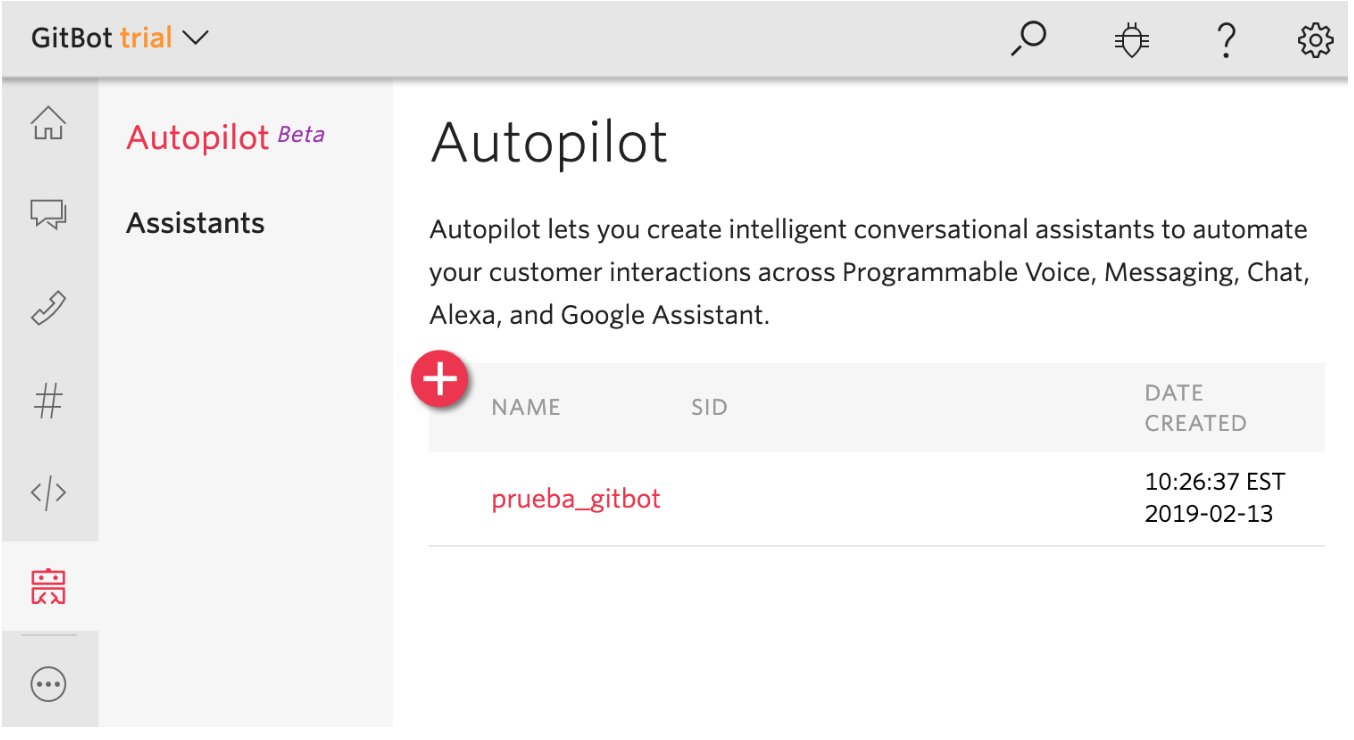1354x740 pixels.
Task: Click the SID column header
Action: click(709, 407)
